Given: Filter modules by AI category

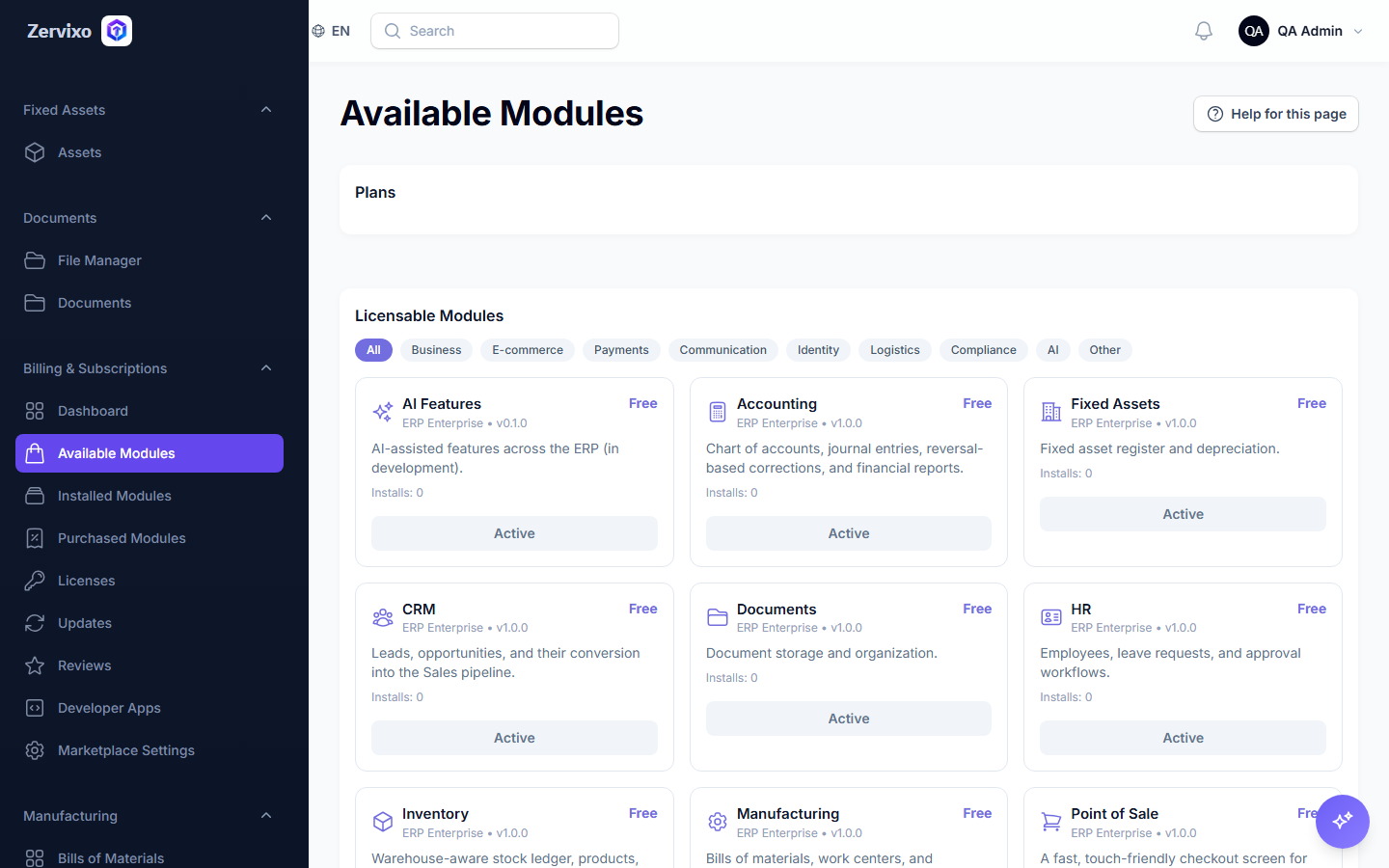Looking at the screenshot, I should pos(1053,350).
